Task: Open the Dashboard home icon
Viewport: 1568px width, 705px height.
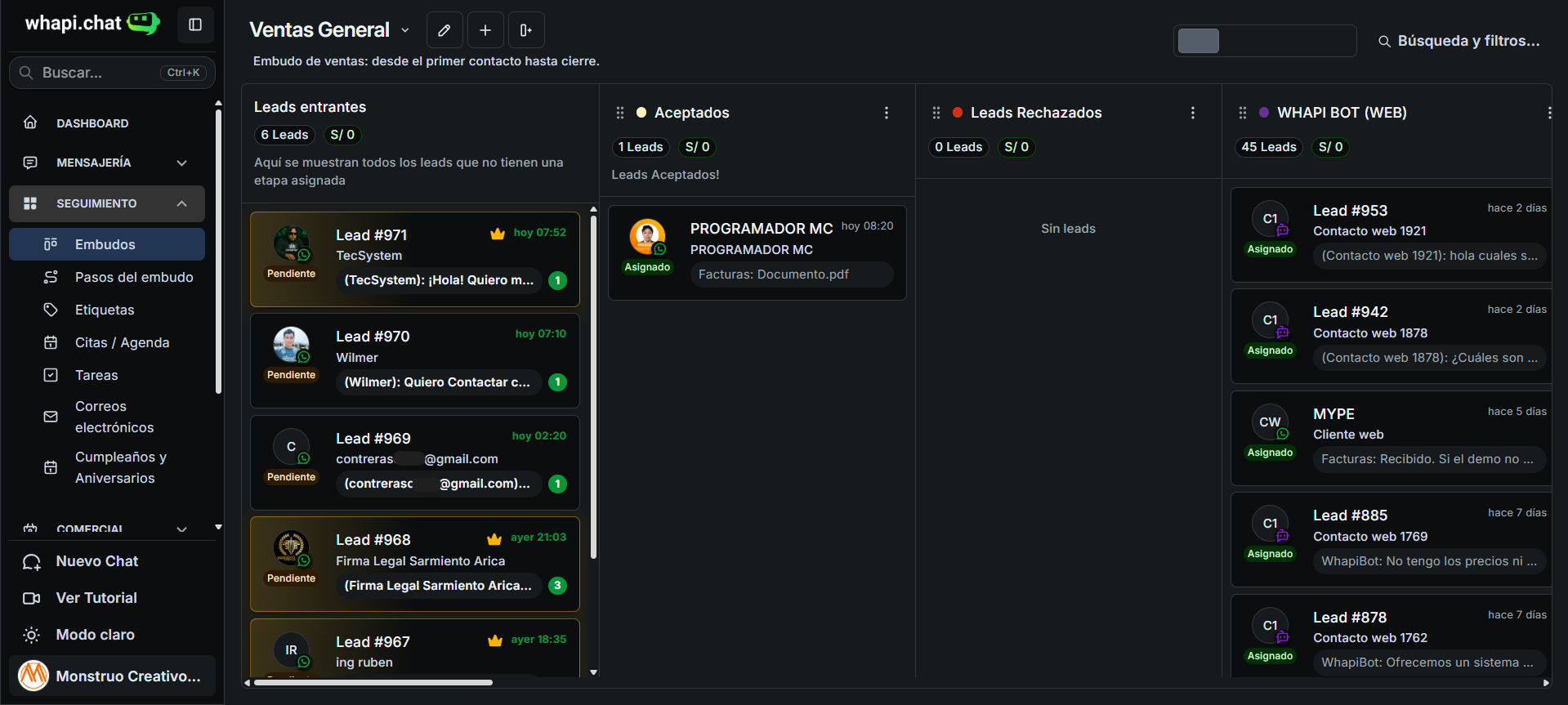Action: pos(30,123)
